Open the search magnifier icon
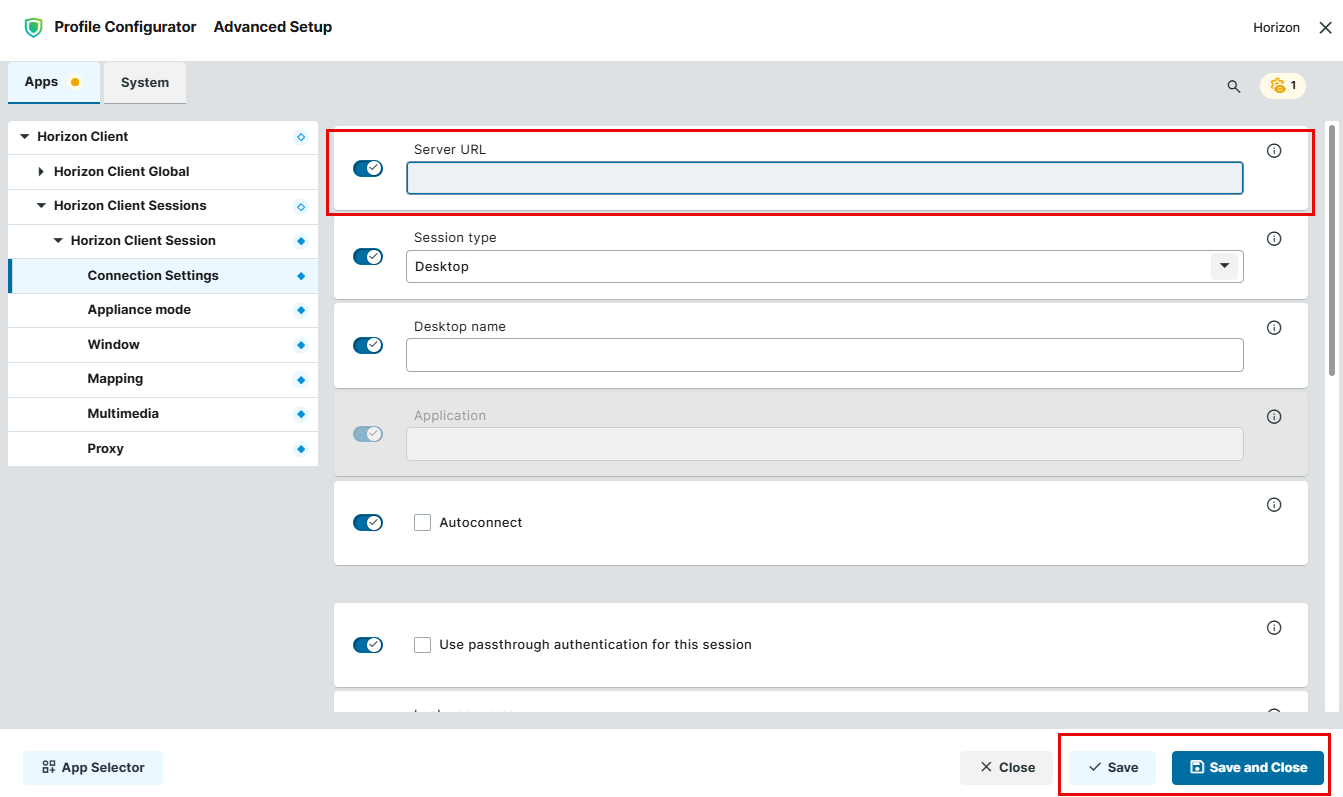The image size is (1343, 797). pyautogui.click(x=1233, y=86)
